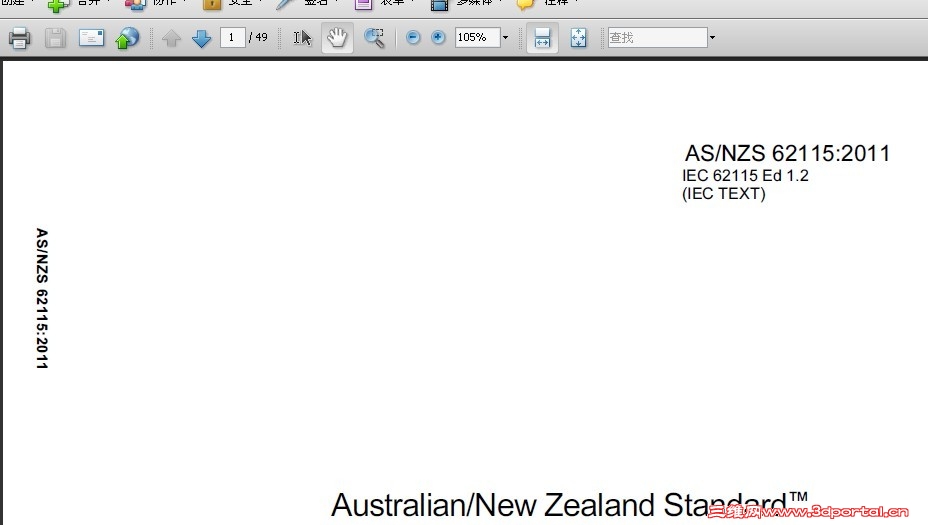Click the AS/NZS 62115:2011 heading text
Screen dimensions: 928x525
[787, 153]
